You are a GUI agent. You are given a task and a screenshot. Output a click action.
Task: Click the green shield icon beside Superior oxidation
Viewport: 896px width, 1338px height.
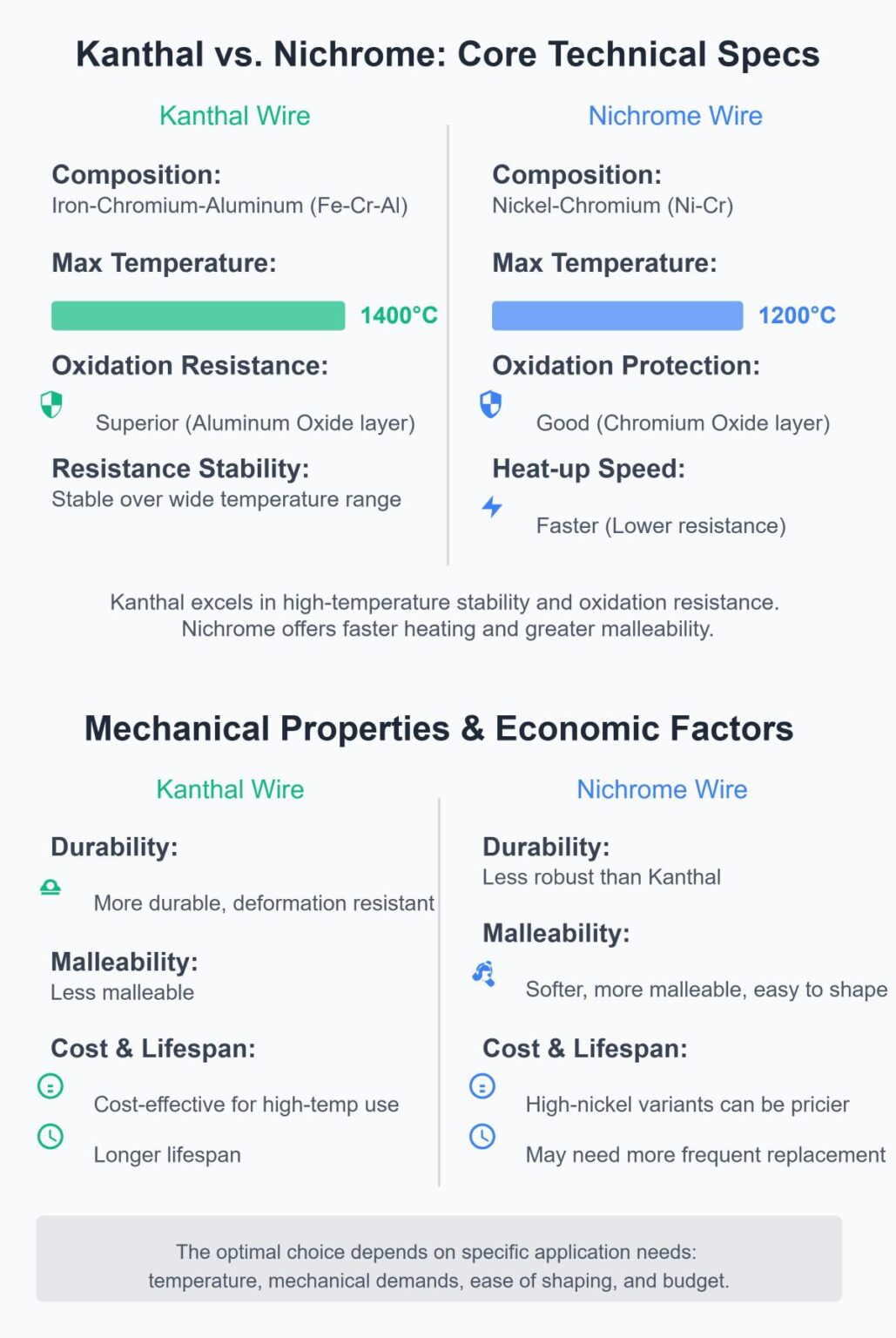(x=51, y=404)
